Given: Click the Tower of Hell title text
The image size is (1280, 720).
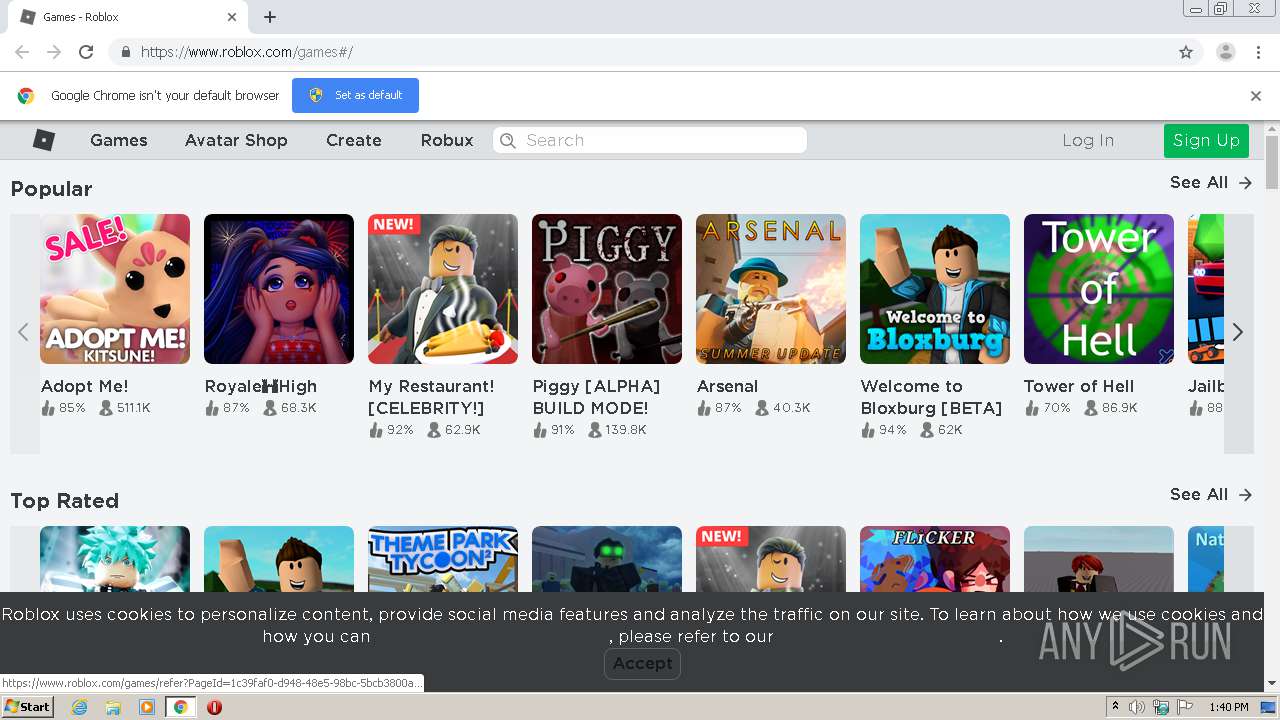Looking at the screenshot, I should pos(1079,386).
